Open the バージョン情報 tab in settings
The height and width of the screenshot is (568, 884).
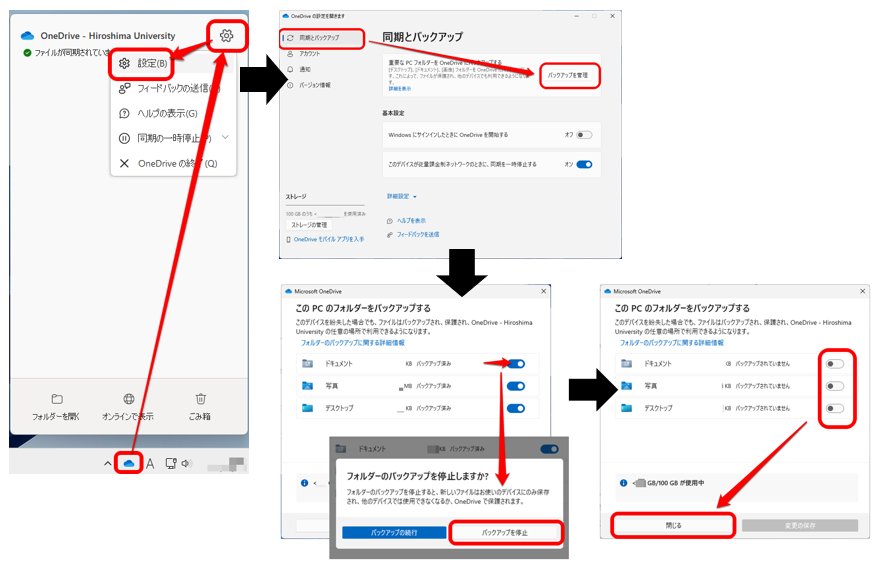(309, 85)
